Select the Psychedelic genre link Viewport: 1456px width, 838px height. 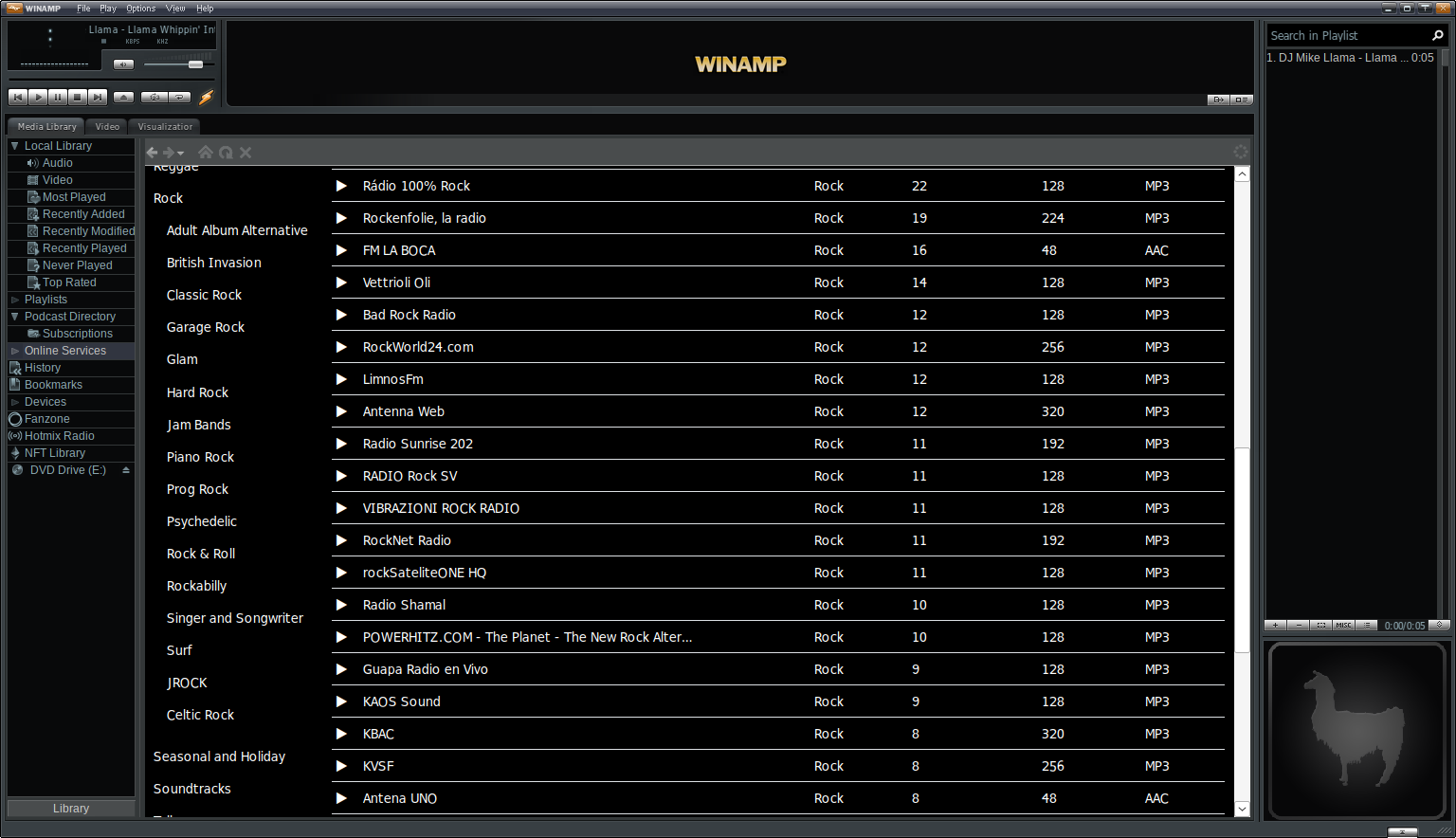pos(202,521)
